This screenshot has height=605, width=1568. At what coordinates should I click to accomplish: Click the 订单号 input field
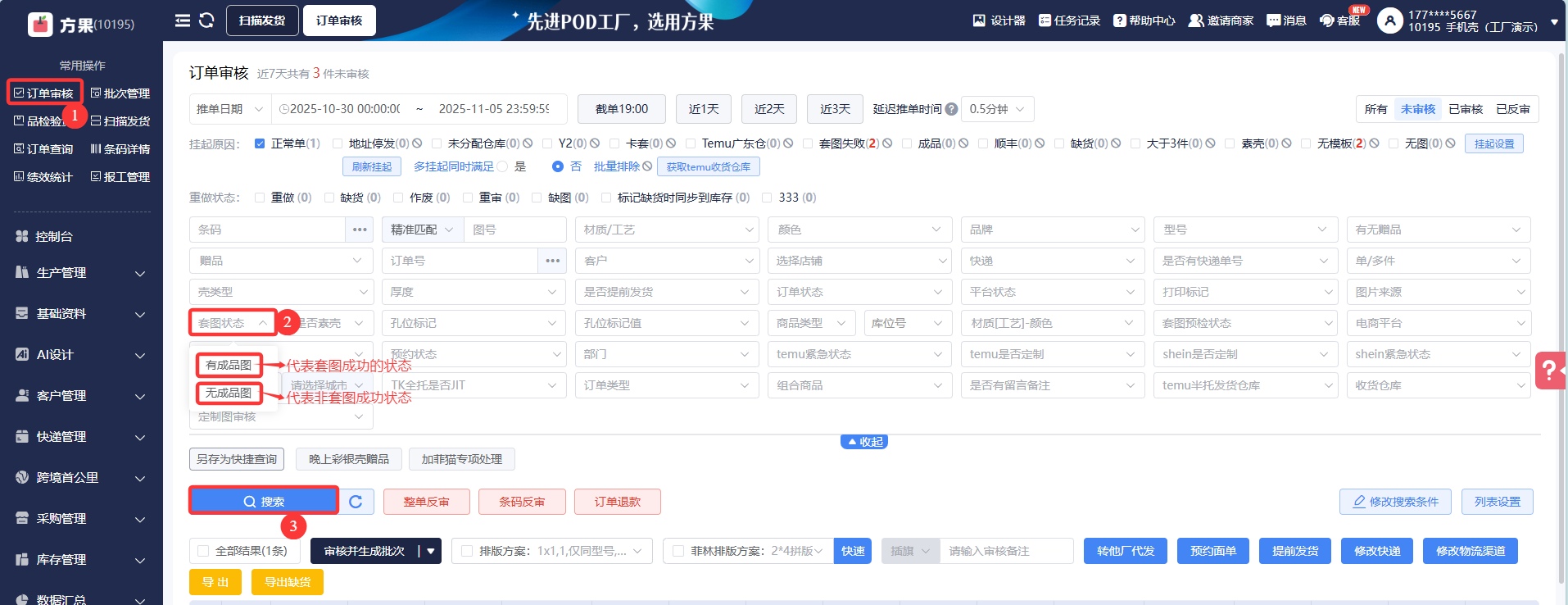point(459,261)
